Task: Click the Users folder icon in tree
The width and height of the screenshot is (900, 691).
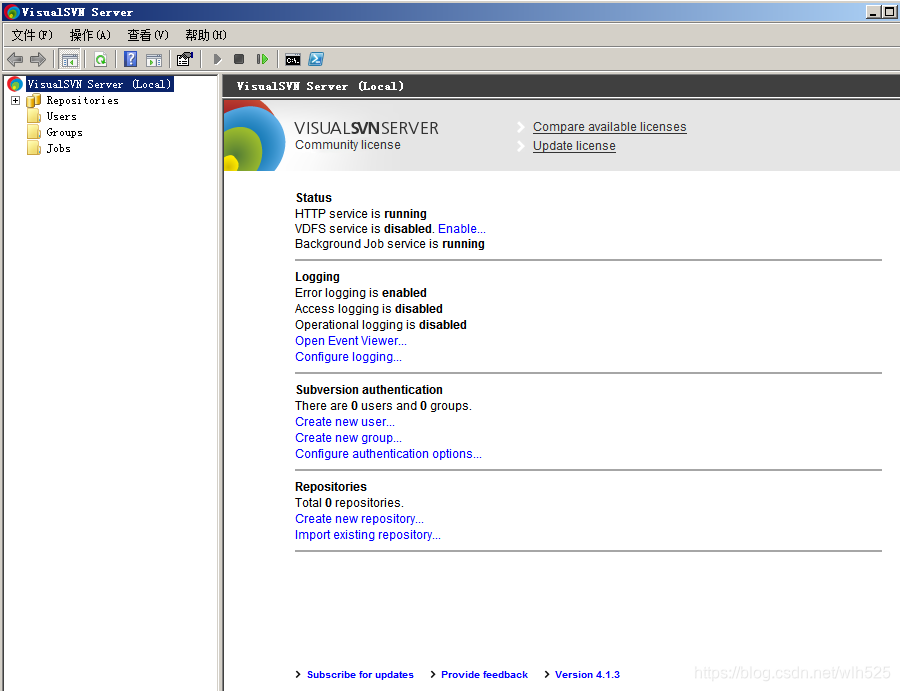Action: [x=34, y=117]
